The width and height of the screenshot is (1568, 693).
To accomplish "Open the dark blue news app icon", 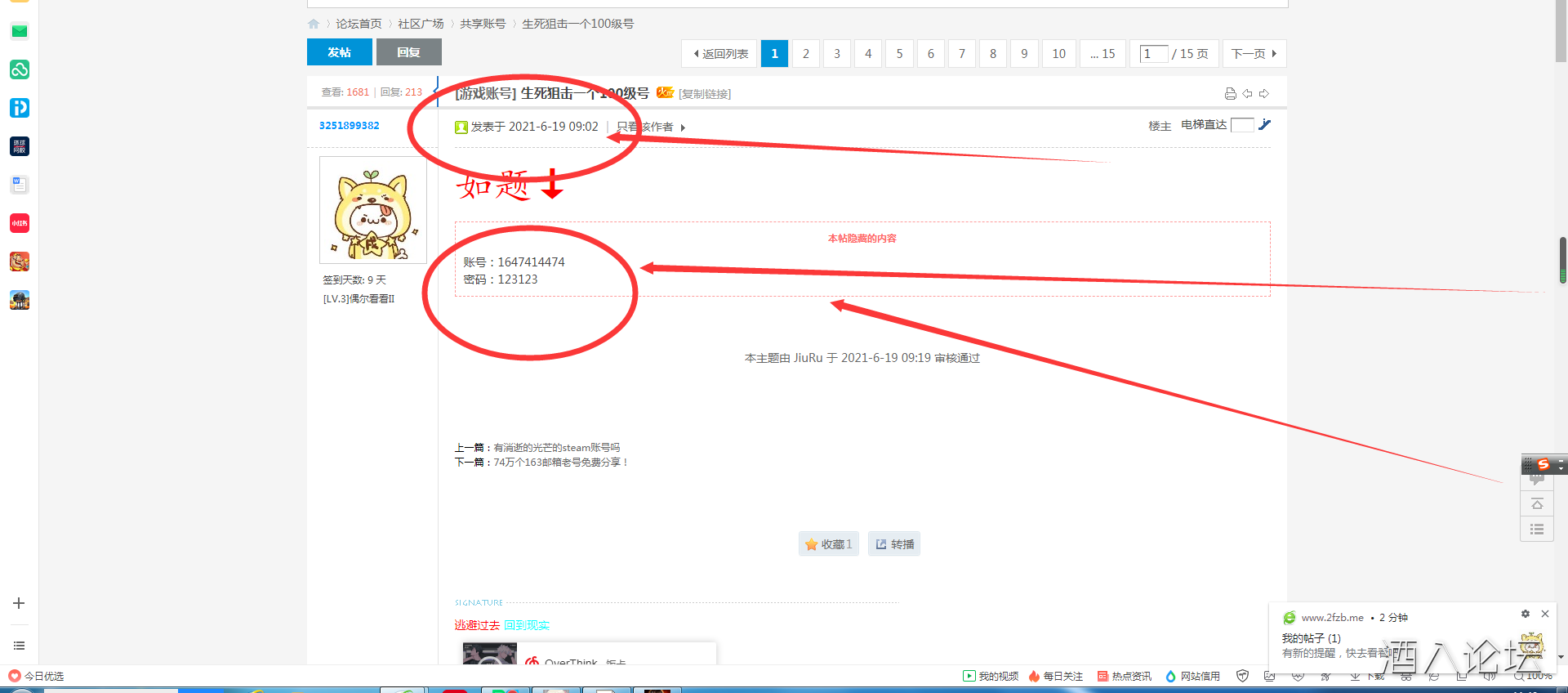I will click(x=20, y=146).
